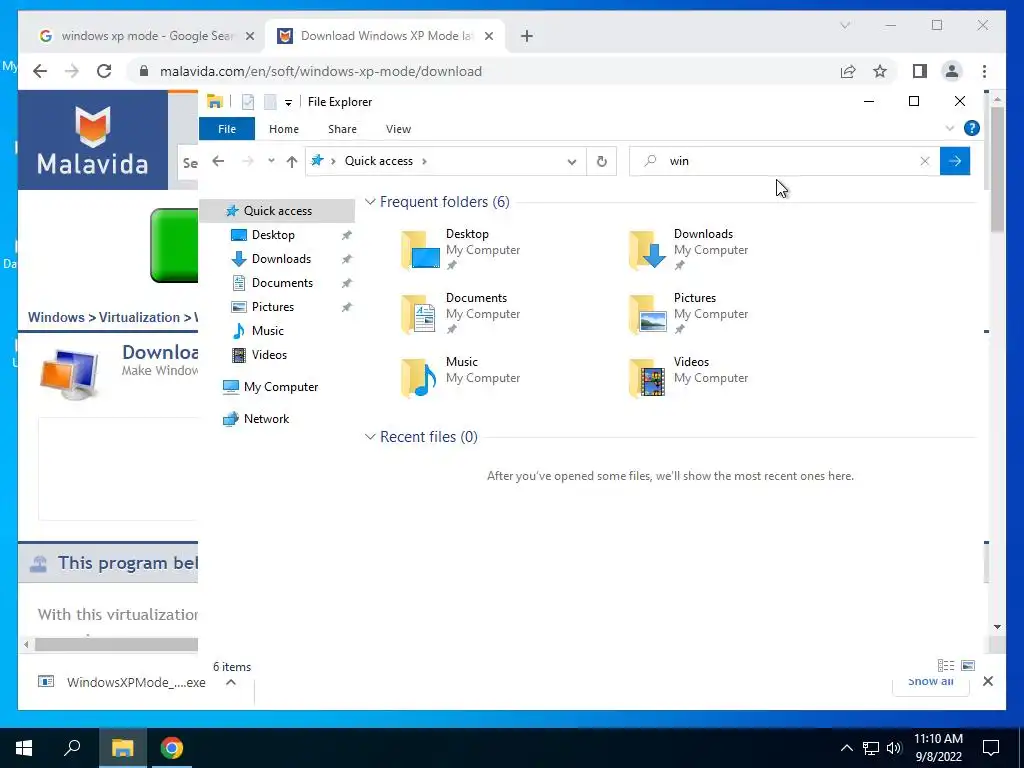The height and width of the screenshot is (768, 1024).
Task: Reload the Malavida page in Chrome
Action: (x=104, y=71)
